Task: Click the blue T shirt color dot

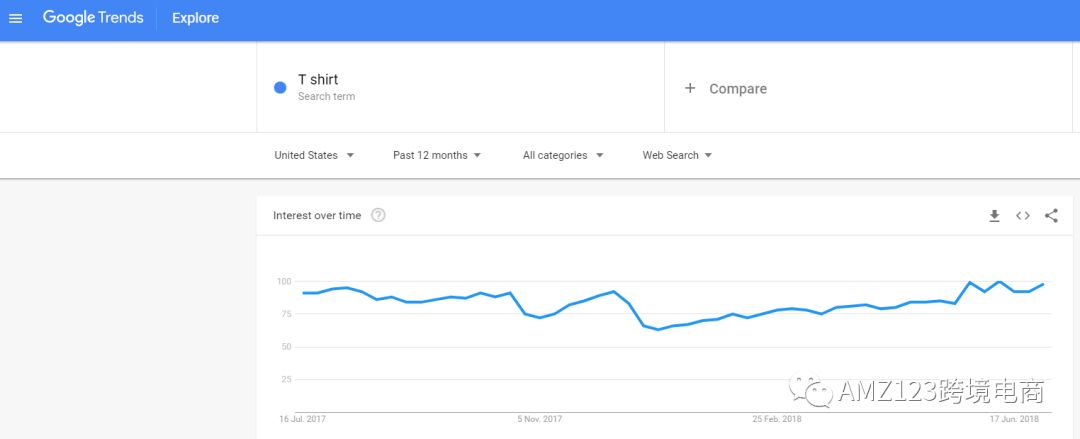Action: pyautogui.click(x=280, y=87)
